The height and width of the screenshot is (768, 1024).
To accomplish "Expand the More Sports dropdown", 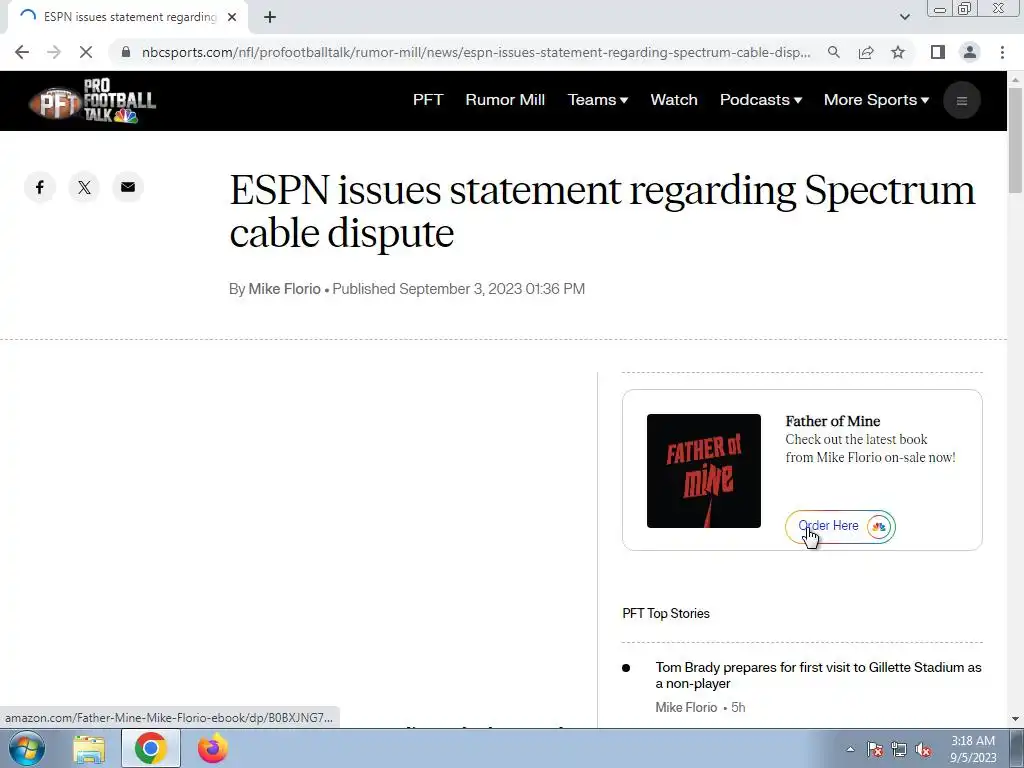I will point(876,100).
